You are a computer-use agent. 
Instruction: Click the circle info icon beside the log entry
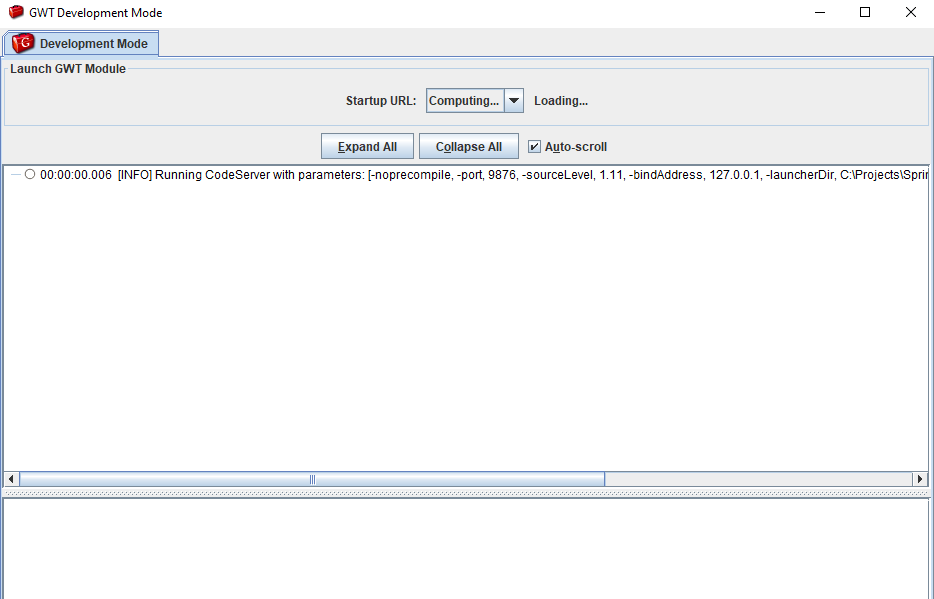click(x=30, y=174)
